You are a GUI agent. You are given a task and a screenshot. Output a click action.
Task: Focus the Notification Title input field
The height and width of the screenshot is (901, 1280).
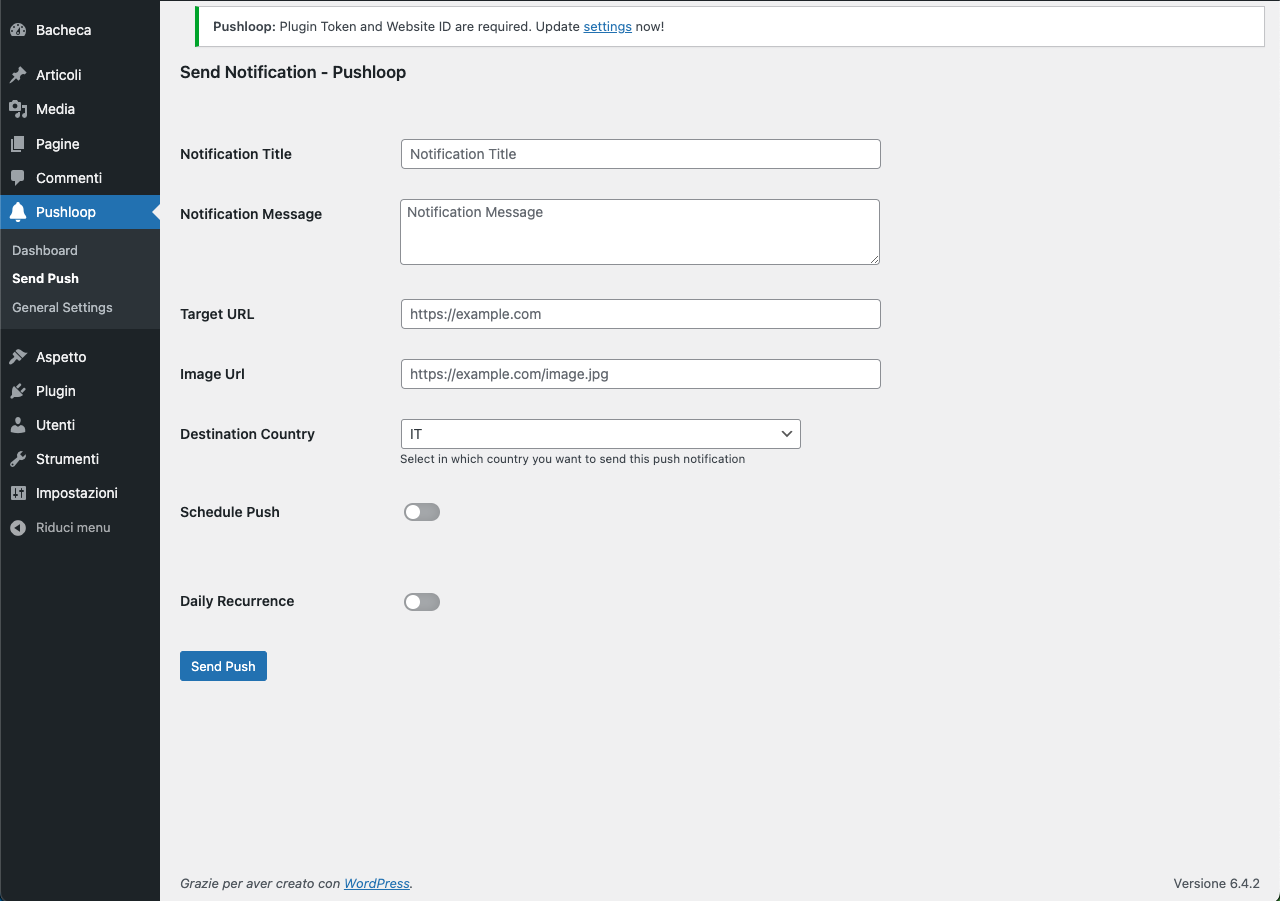click(x=640, y=154)
